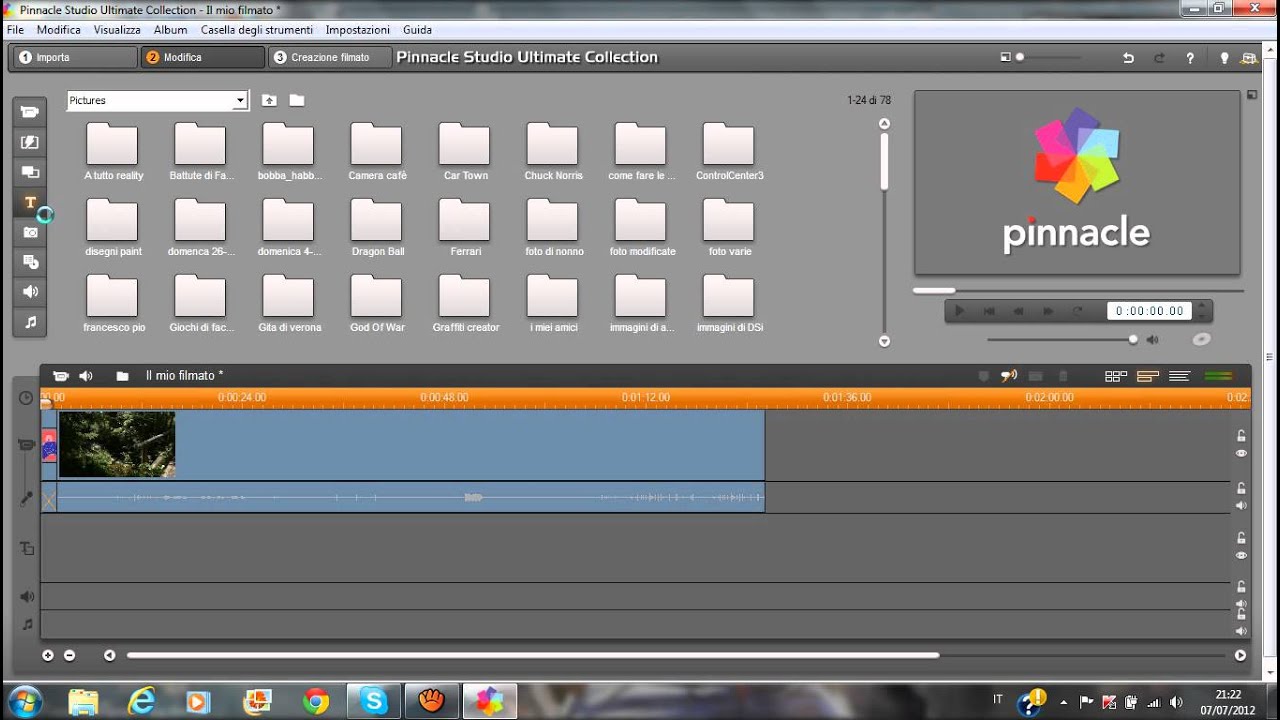This screenshot has width=1280, height=720.
Task: Redo the last undone action
Action: pos(1159,58)
